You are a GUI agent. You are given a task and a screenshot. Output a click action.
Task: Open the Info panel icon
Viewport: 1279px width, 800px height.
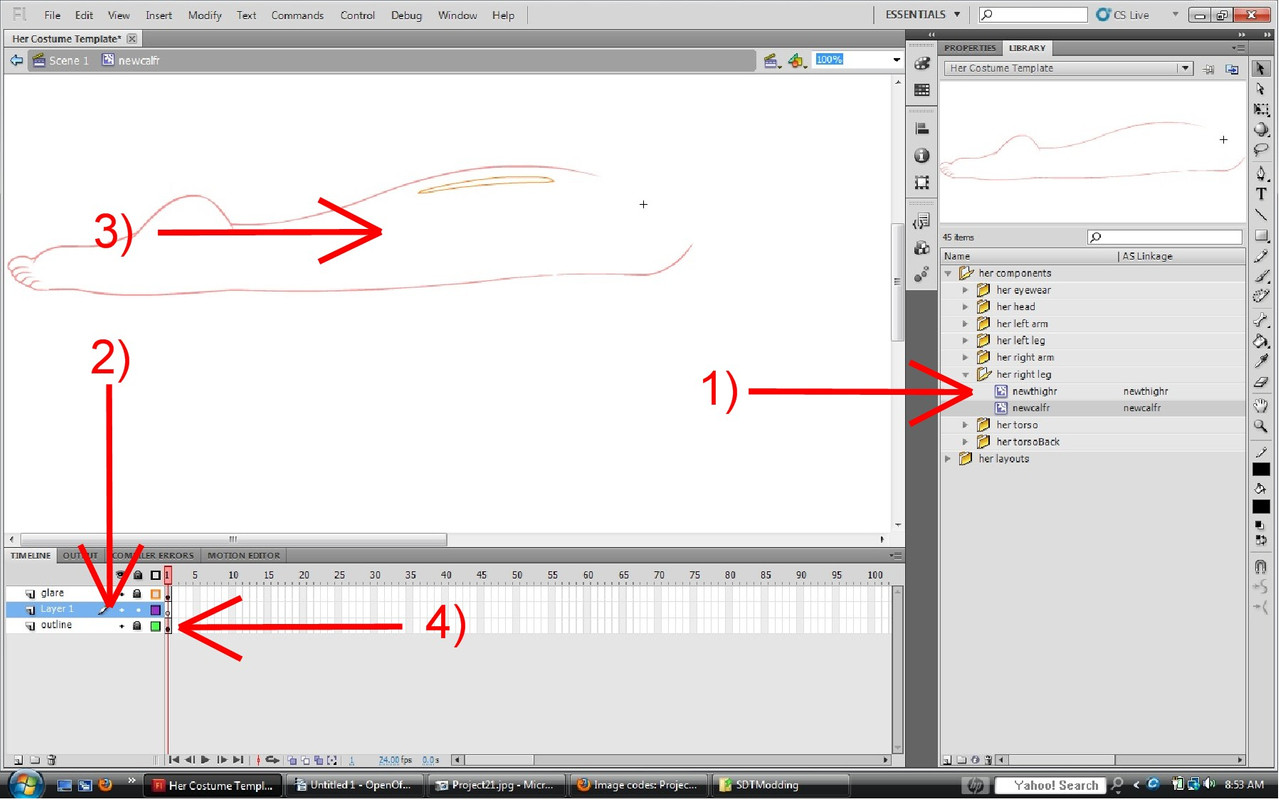click(x=921, y=156)
